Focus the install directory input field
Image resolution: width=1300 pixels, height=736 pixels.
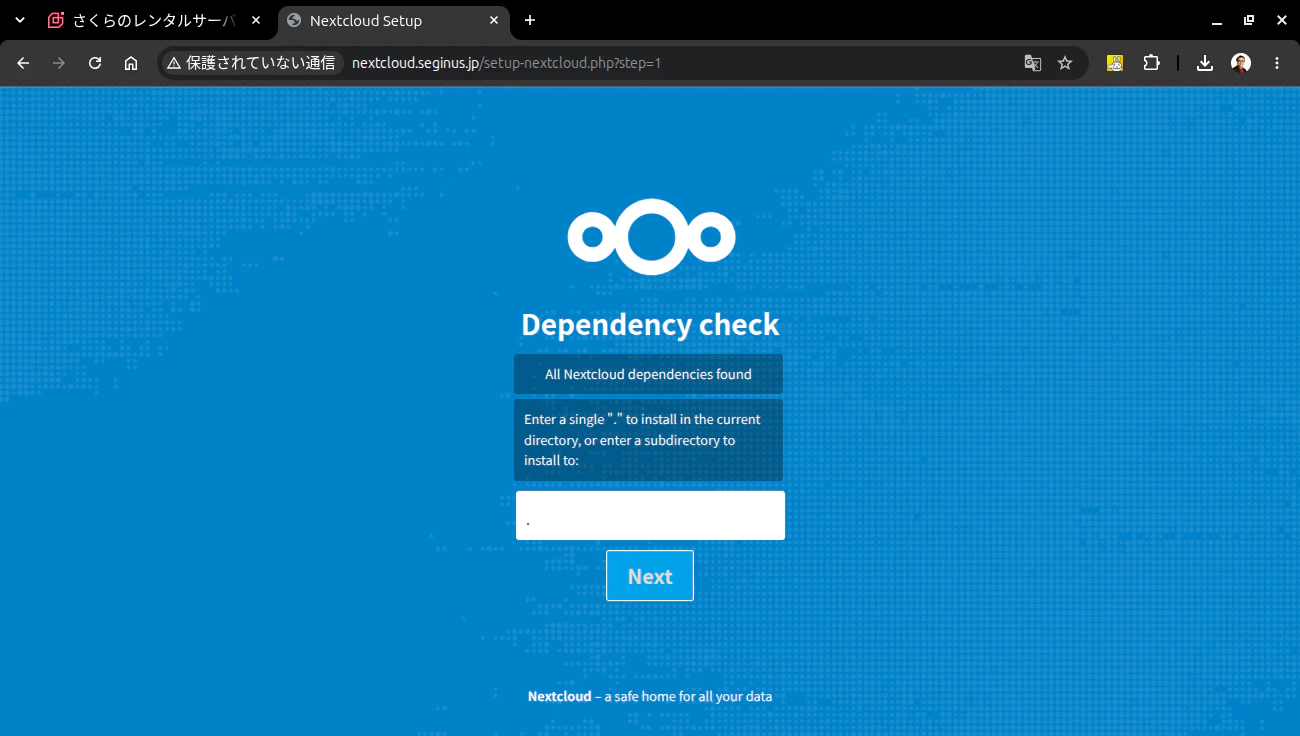650,515
